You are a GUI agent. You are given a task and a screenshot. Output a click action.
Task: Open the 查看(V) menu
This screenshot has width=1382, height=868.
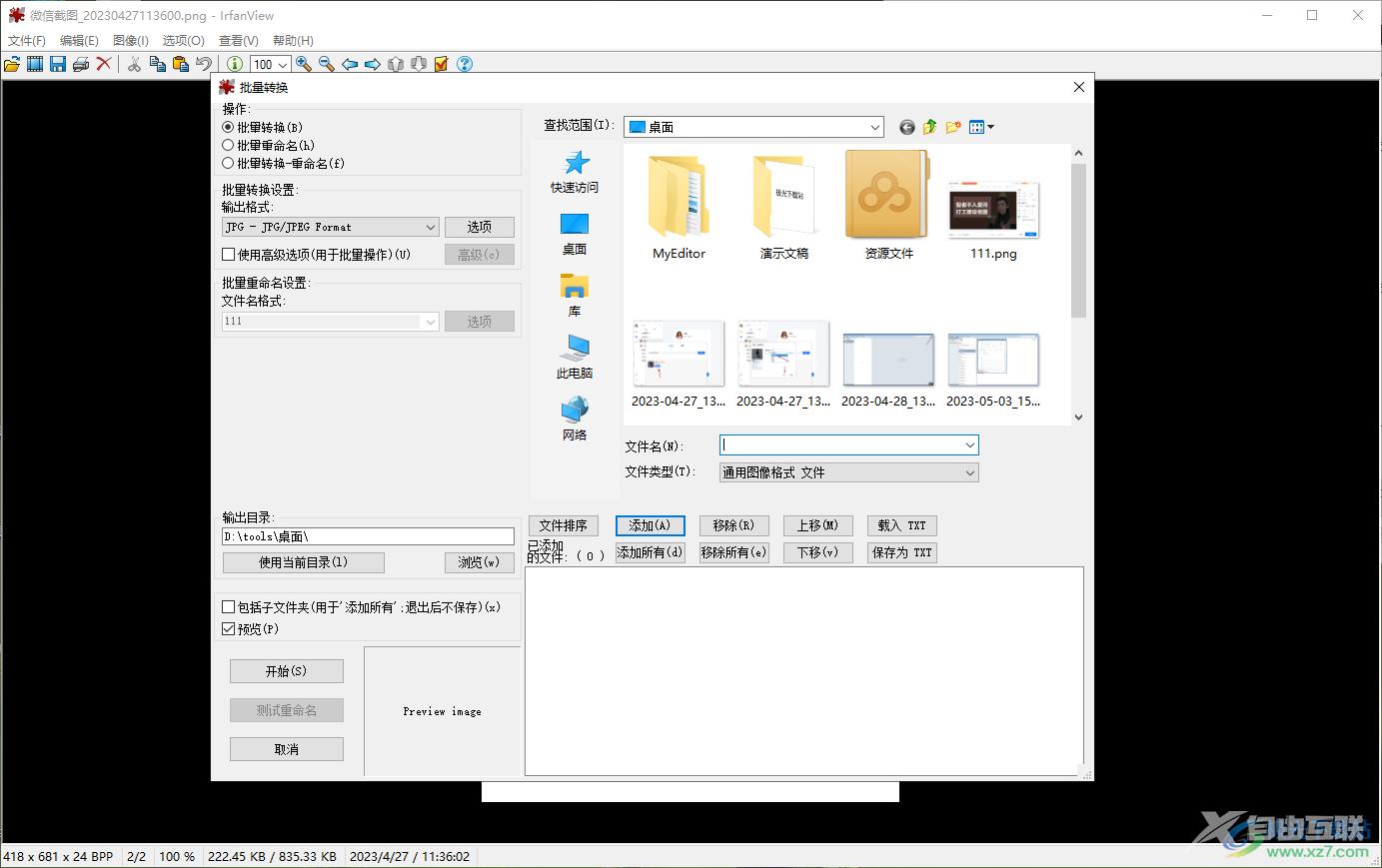click(239, 41)
